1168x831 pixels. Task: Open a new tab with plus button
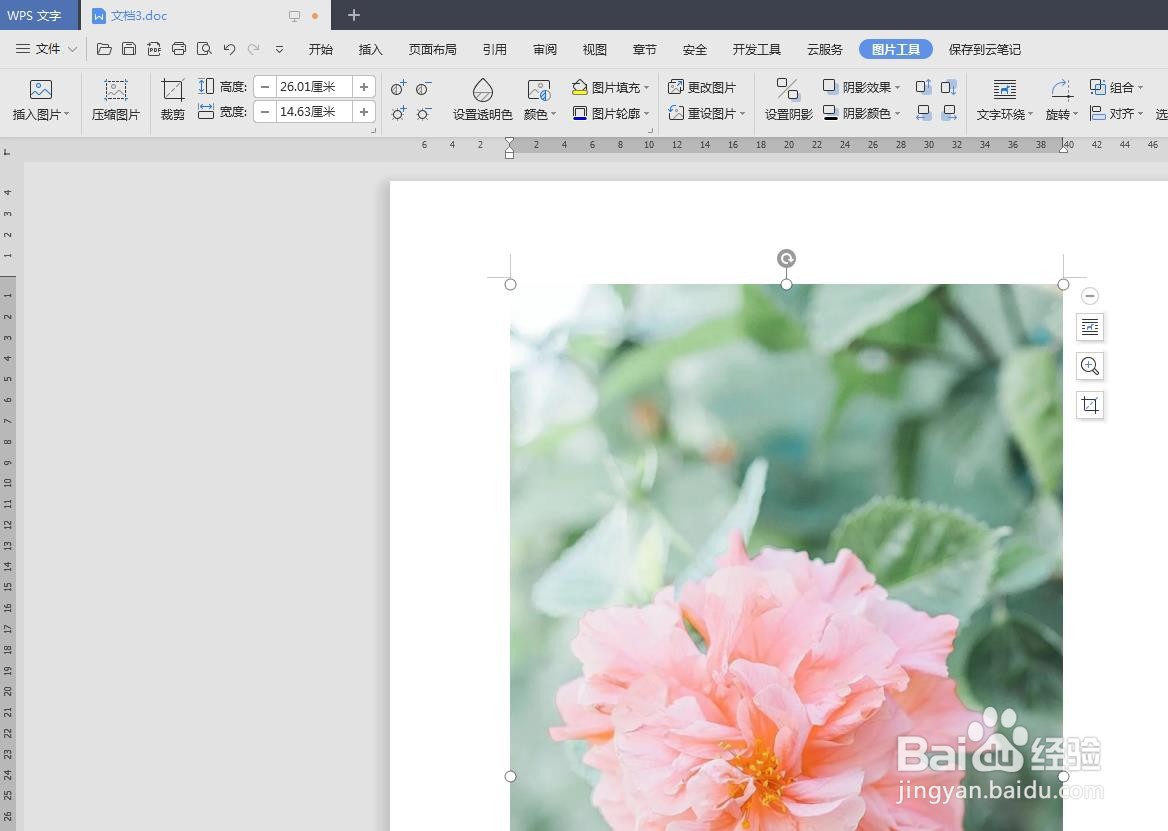[354, 16]
